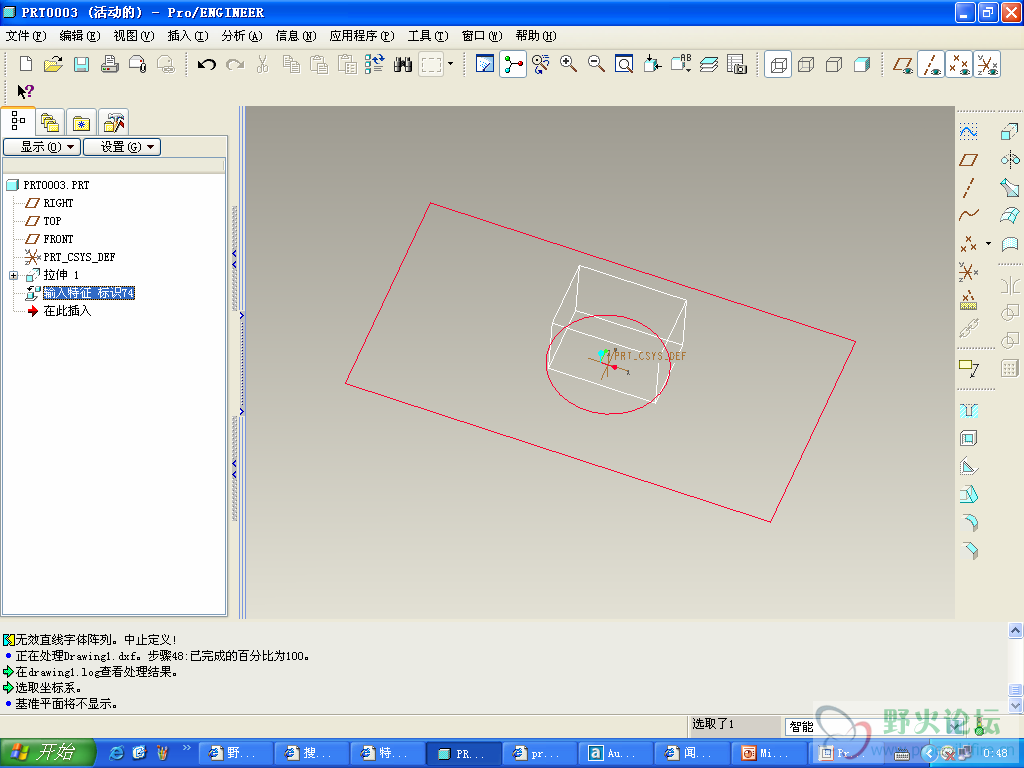1024x768 pixels.
Task: Open the 工具(T) menu
Action: tap(428, 36)
